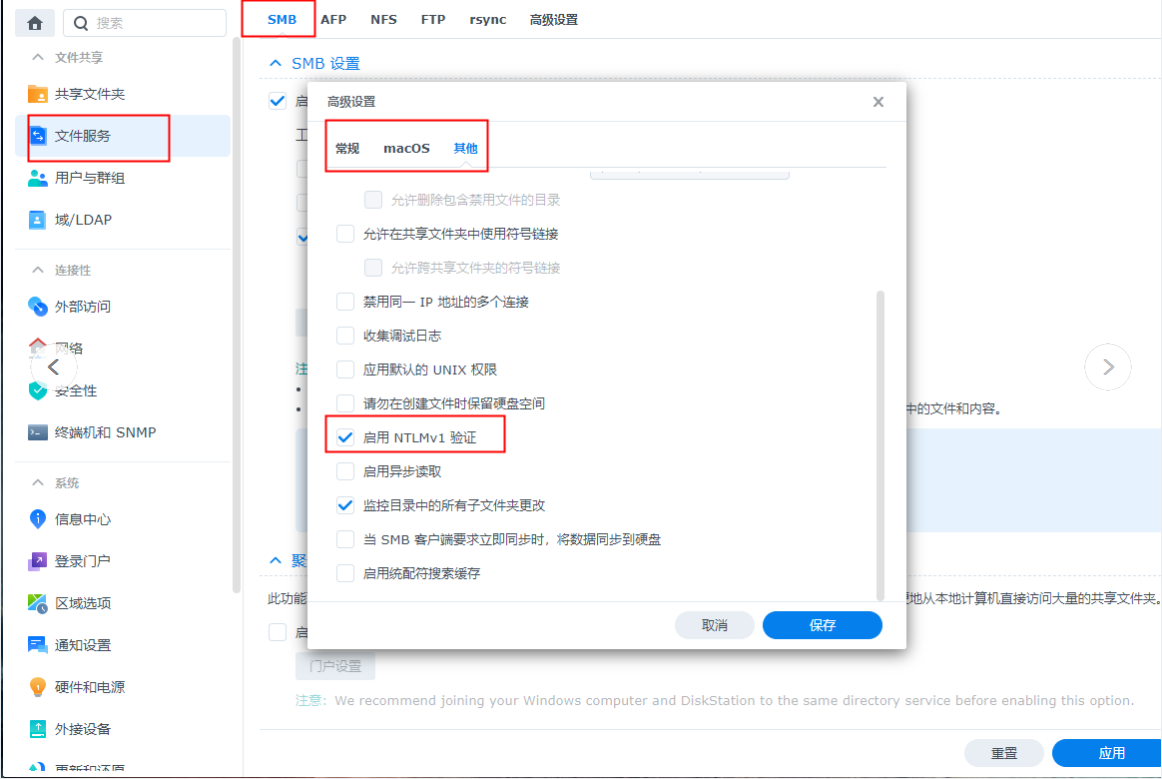Open the Hardware & Power (硬件和电源) icon
This screenshot has height=779, width=1162.
pyautogui.click(x=37, y=687)
